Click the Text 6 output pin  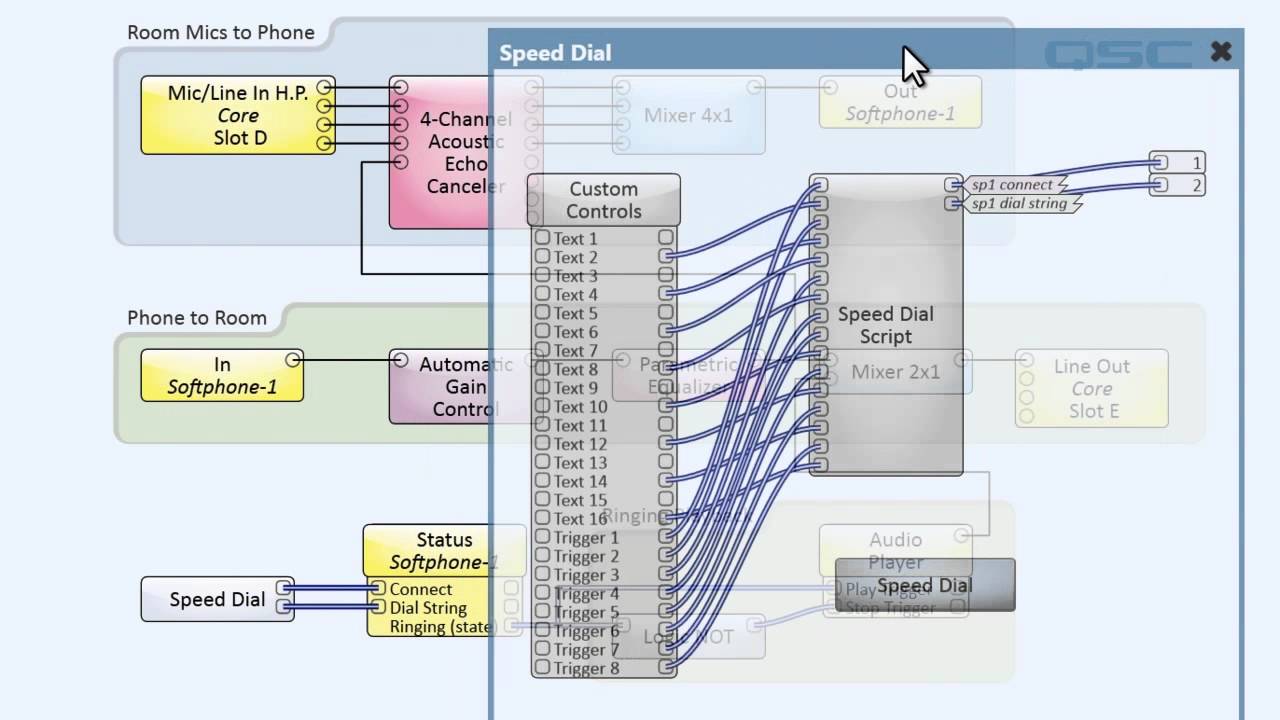coord(666,331)
